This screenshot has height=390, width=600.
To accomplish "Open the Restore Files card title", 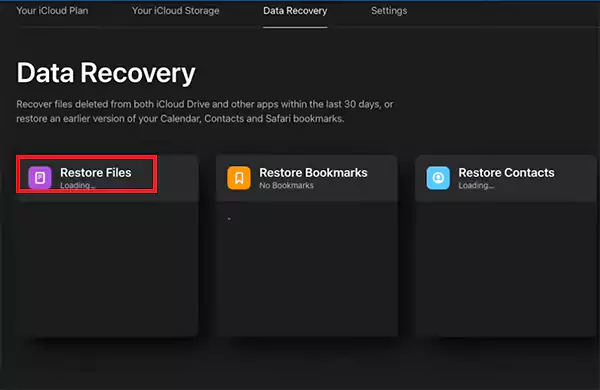I will click(96, 173).
